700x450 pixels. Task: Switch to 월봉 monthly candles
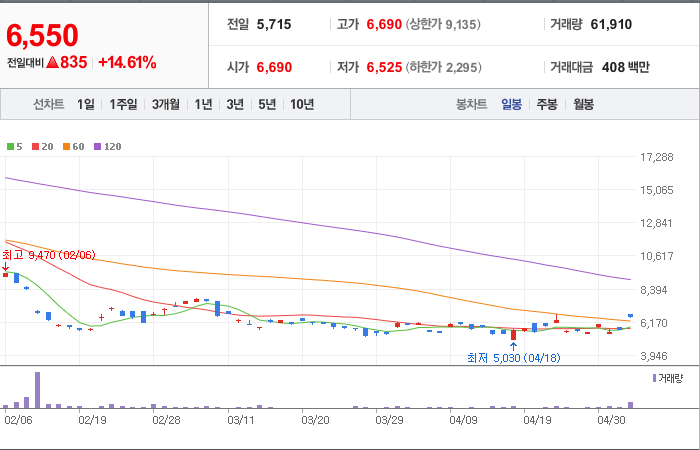[x=583, y=104]
